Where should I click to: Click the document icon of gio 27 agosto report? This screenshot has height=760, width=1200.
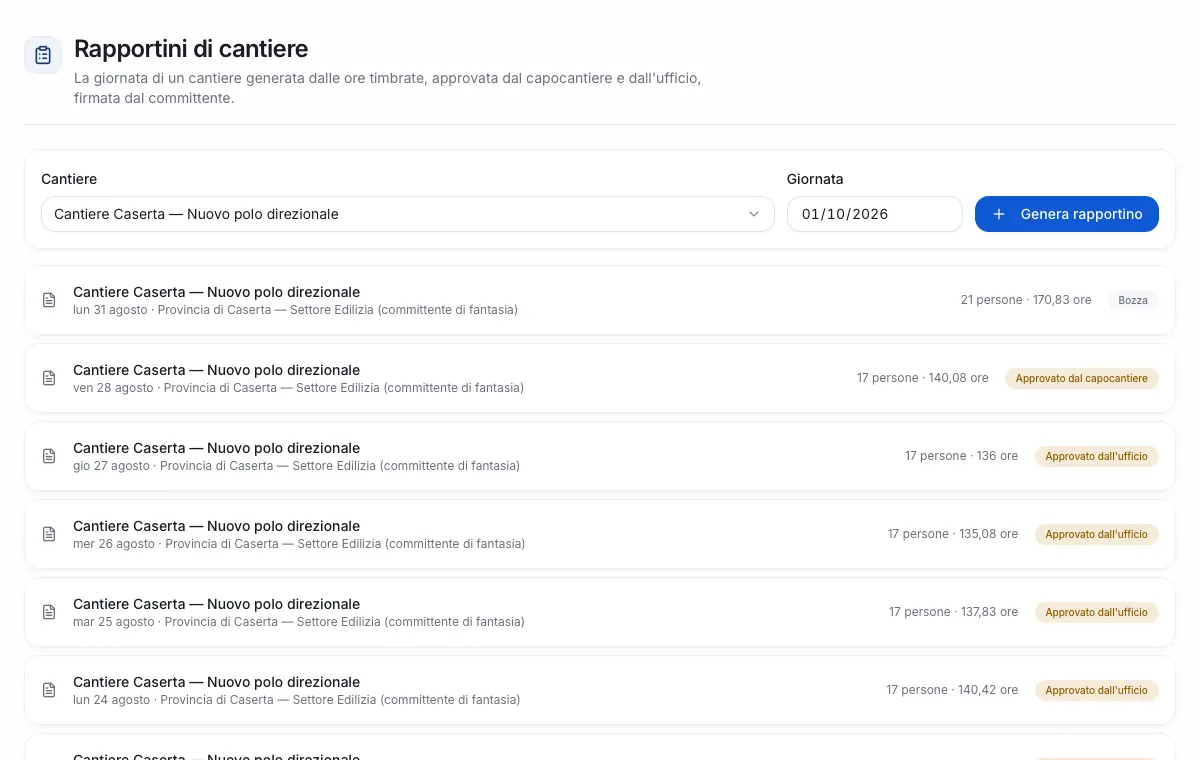(x=49, y=456)
